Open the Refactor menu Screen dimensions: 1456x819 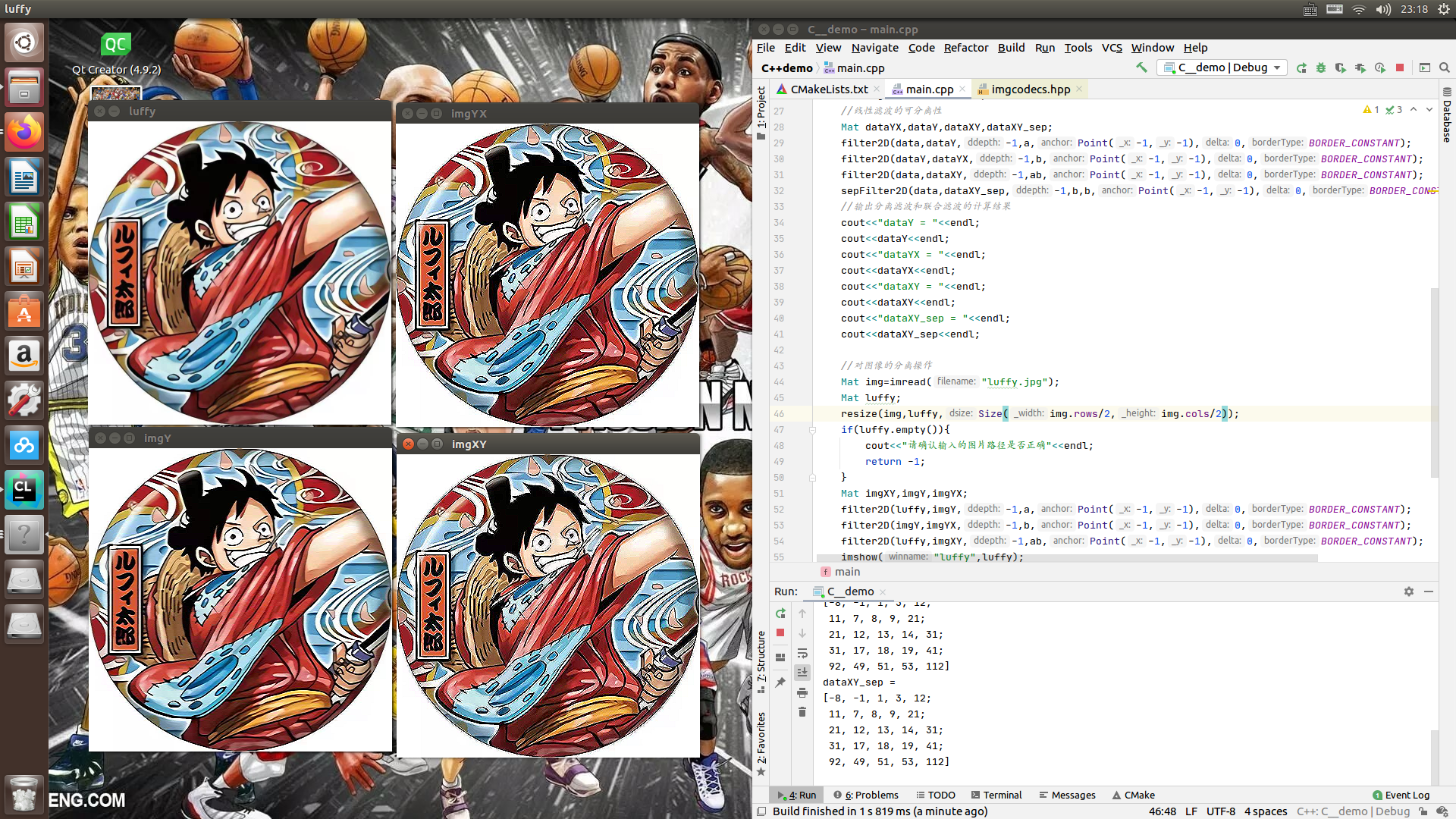tap(966, 48)
